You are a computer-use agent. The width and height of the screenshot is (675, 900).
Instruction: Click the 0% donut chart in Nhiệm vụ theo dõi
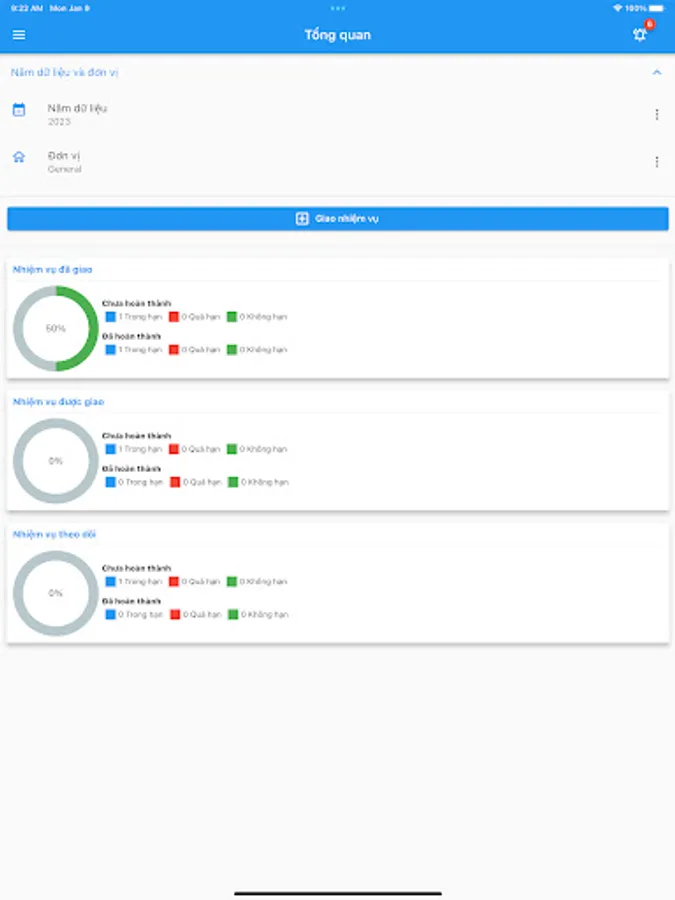(56, 593)
